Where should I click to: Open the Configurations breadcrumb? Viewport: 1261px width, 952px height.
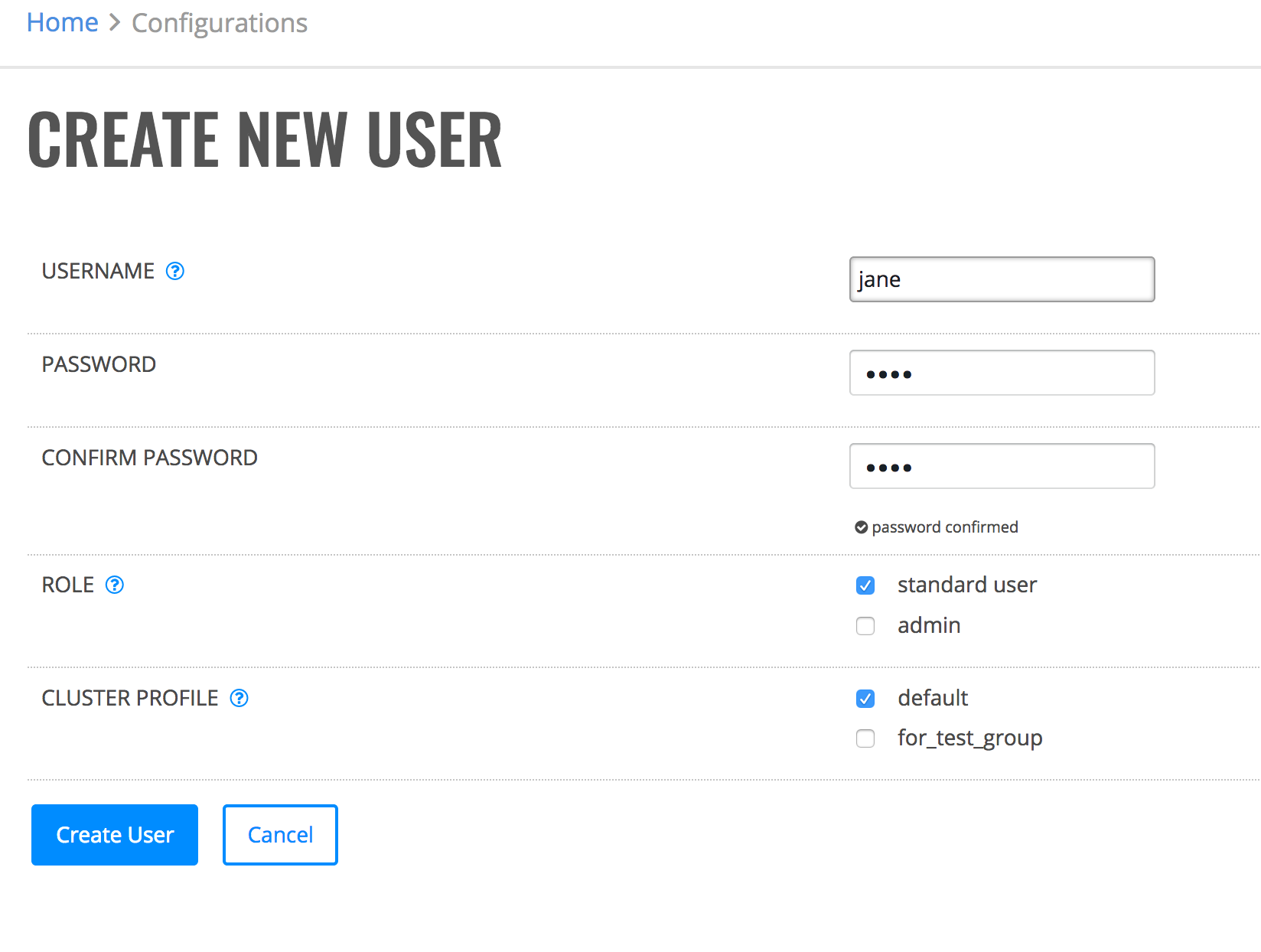tap(220, 24)
